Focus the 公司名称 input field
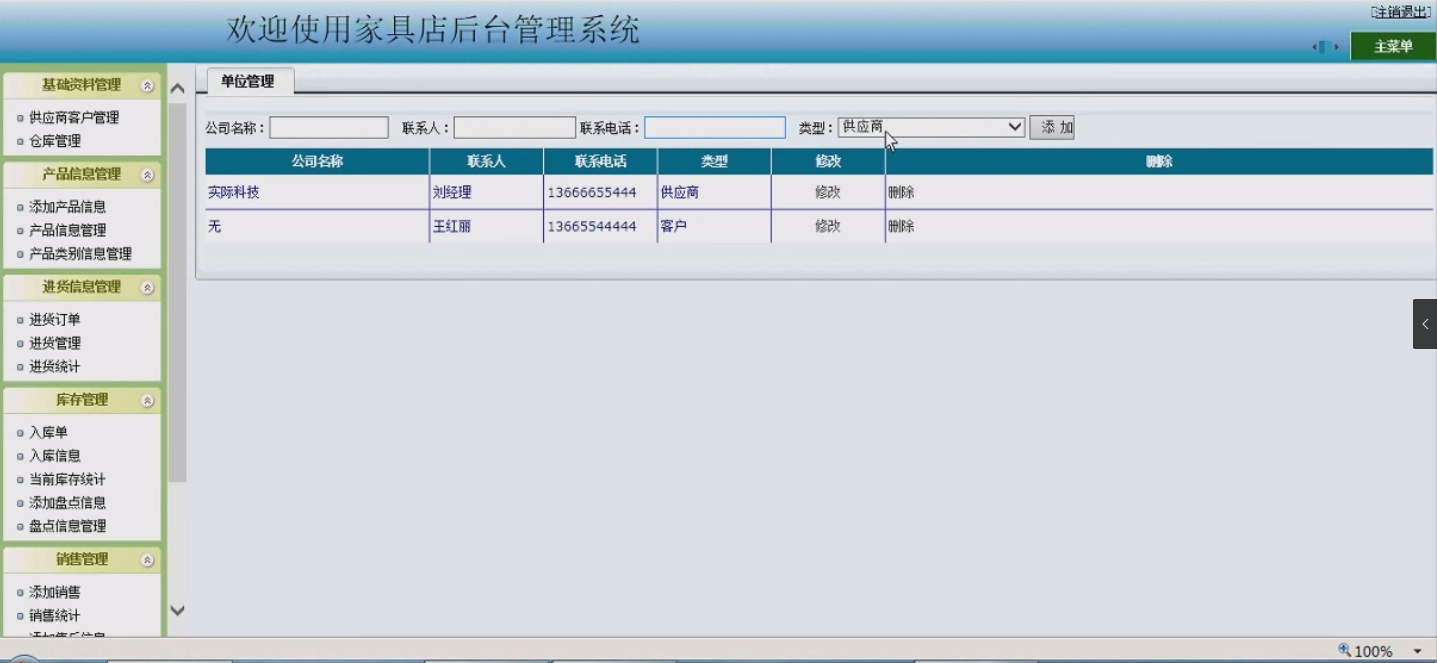 329,128
